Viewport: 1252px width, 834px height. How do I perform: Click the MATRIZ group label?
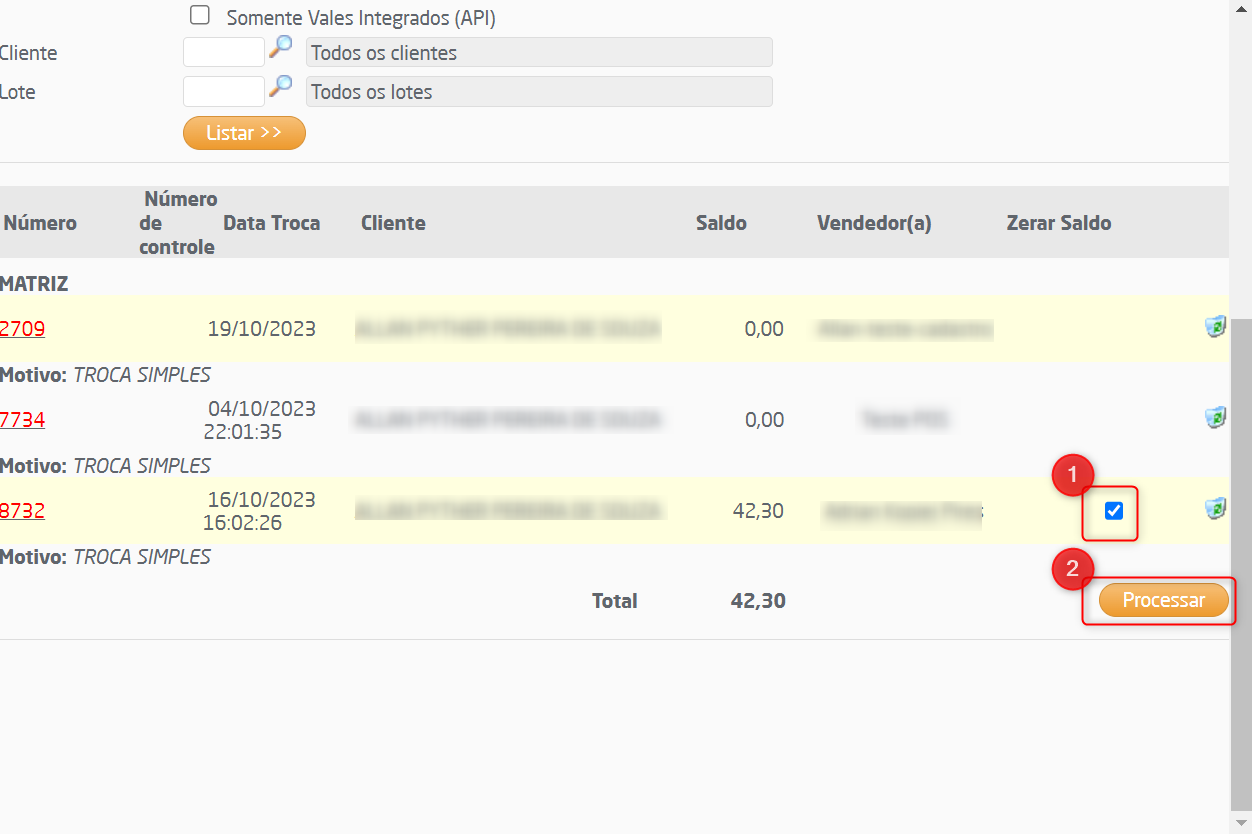pos(34,284)
